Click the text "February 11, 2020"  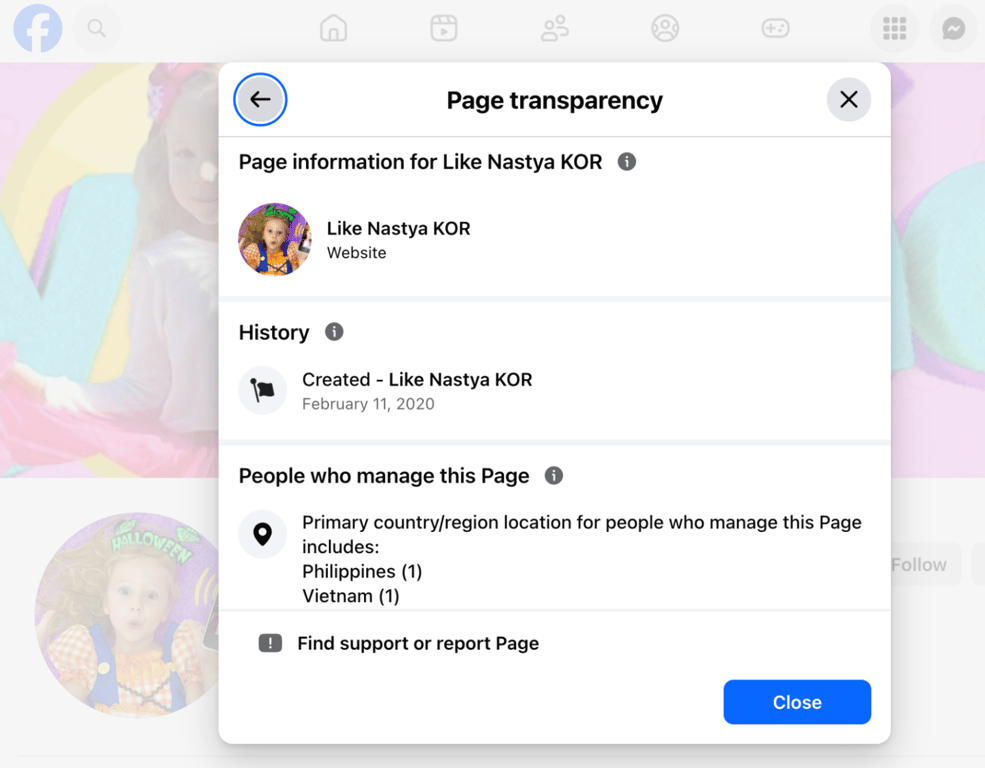[368, 404]
